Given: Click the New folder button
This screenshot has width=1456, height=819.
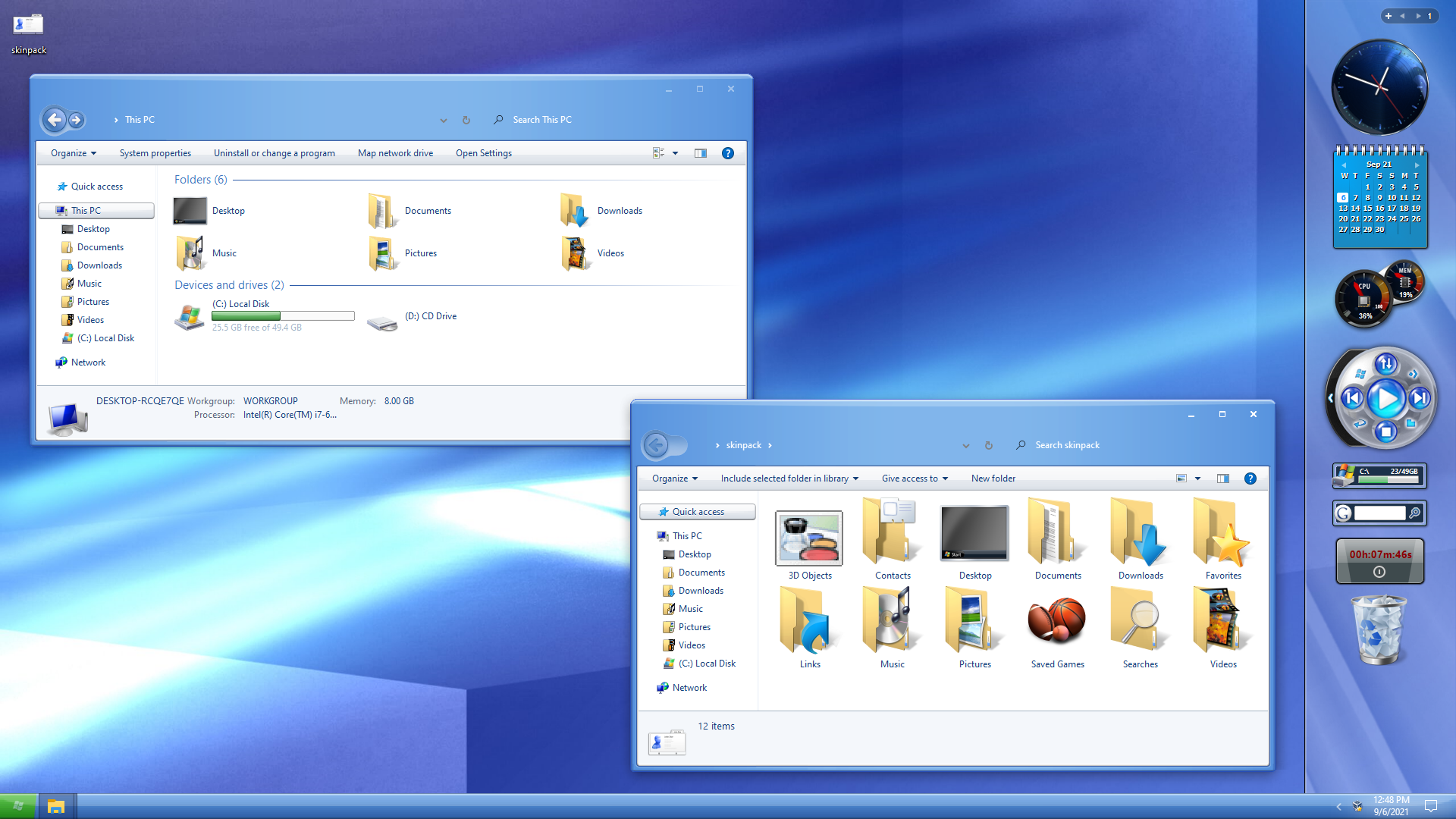Looking at the screenshot, I should point(993,479).
